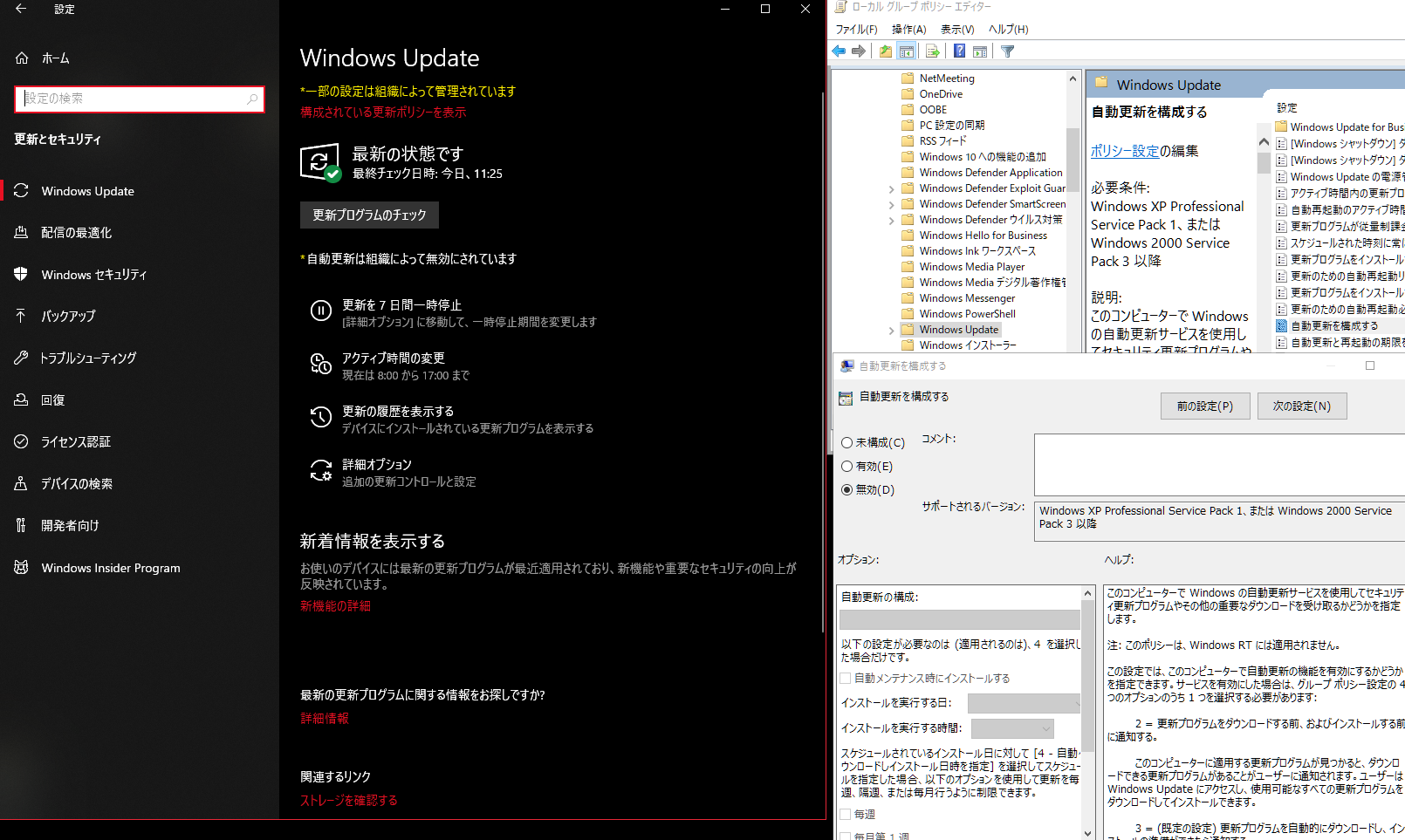1405x840 pixels.
Task: Click the Filter funnel icon in toolbar
Action: click(x=1008, y=51)
